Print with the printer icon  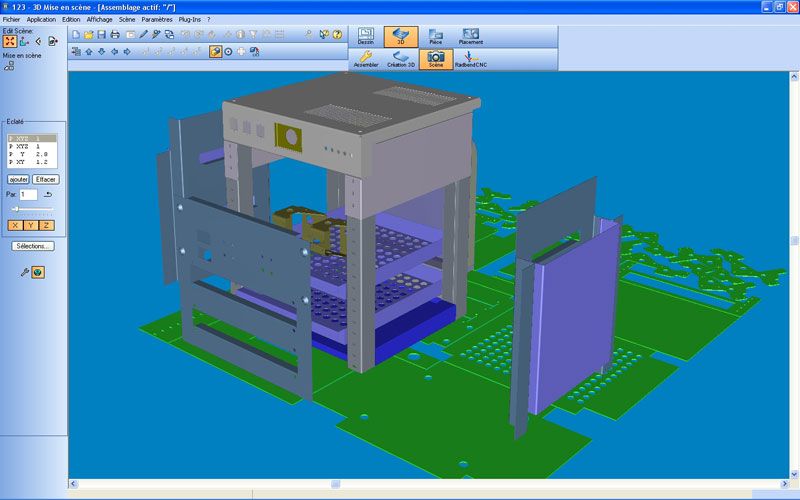point(115,35)
